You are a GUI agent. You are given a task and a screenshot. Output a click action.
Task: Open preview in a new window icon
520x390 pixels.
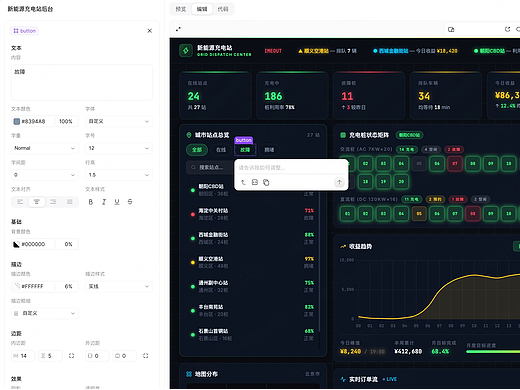click(x=507, y=29)
